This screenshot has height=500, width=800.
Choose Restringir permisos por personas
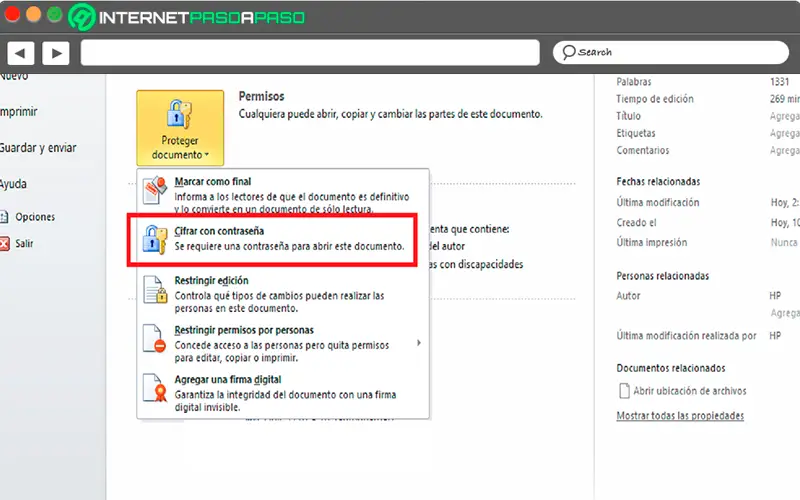pos(283,343)
